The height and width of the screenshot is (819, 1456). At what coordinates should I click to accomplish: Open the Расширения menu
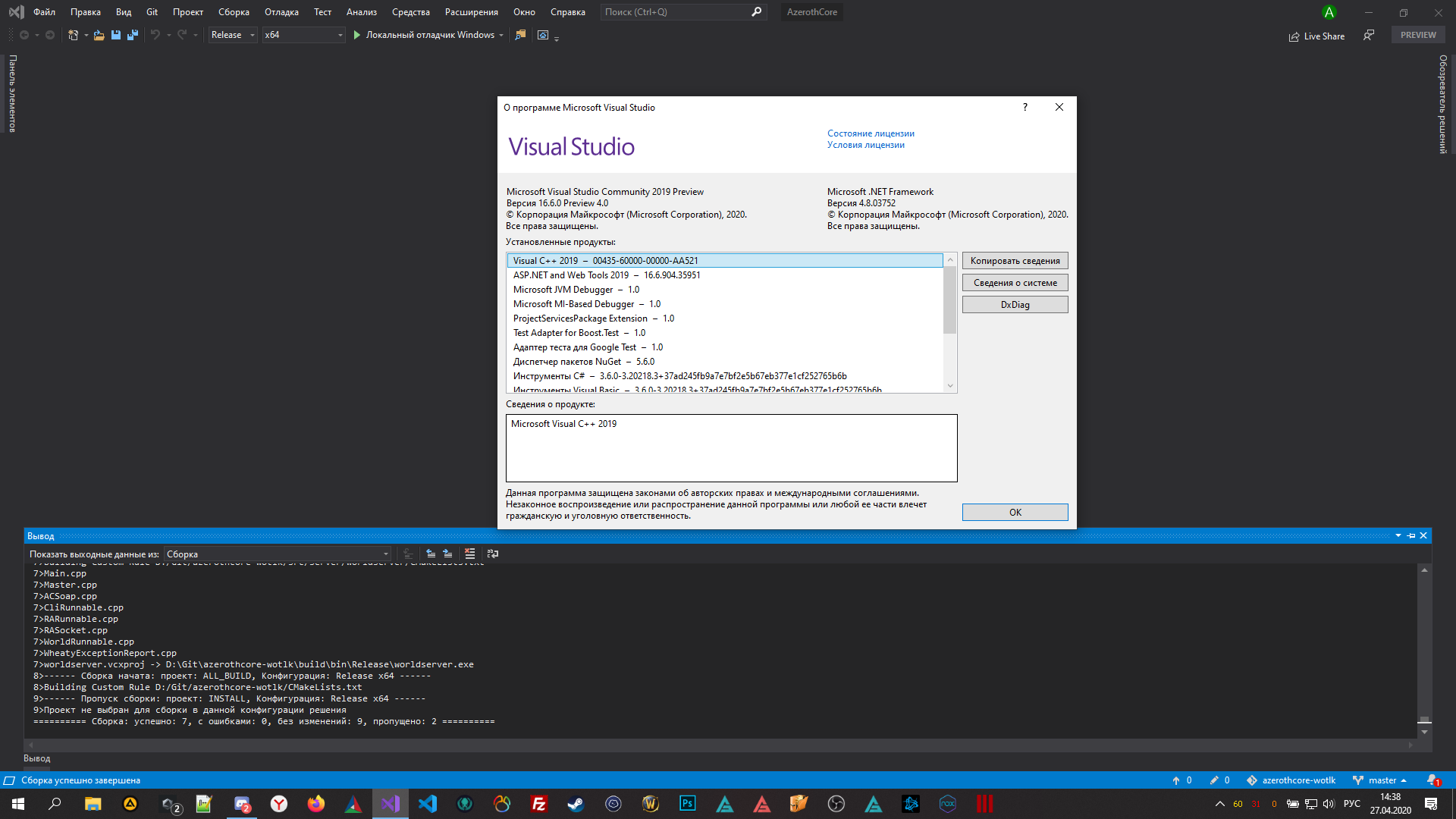pos(472,12)
